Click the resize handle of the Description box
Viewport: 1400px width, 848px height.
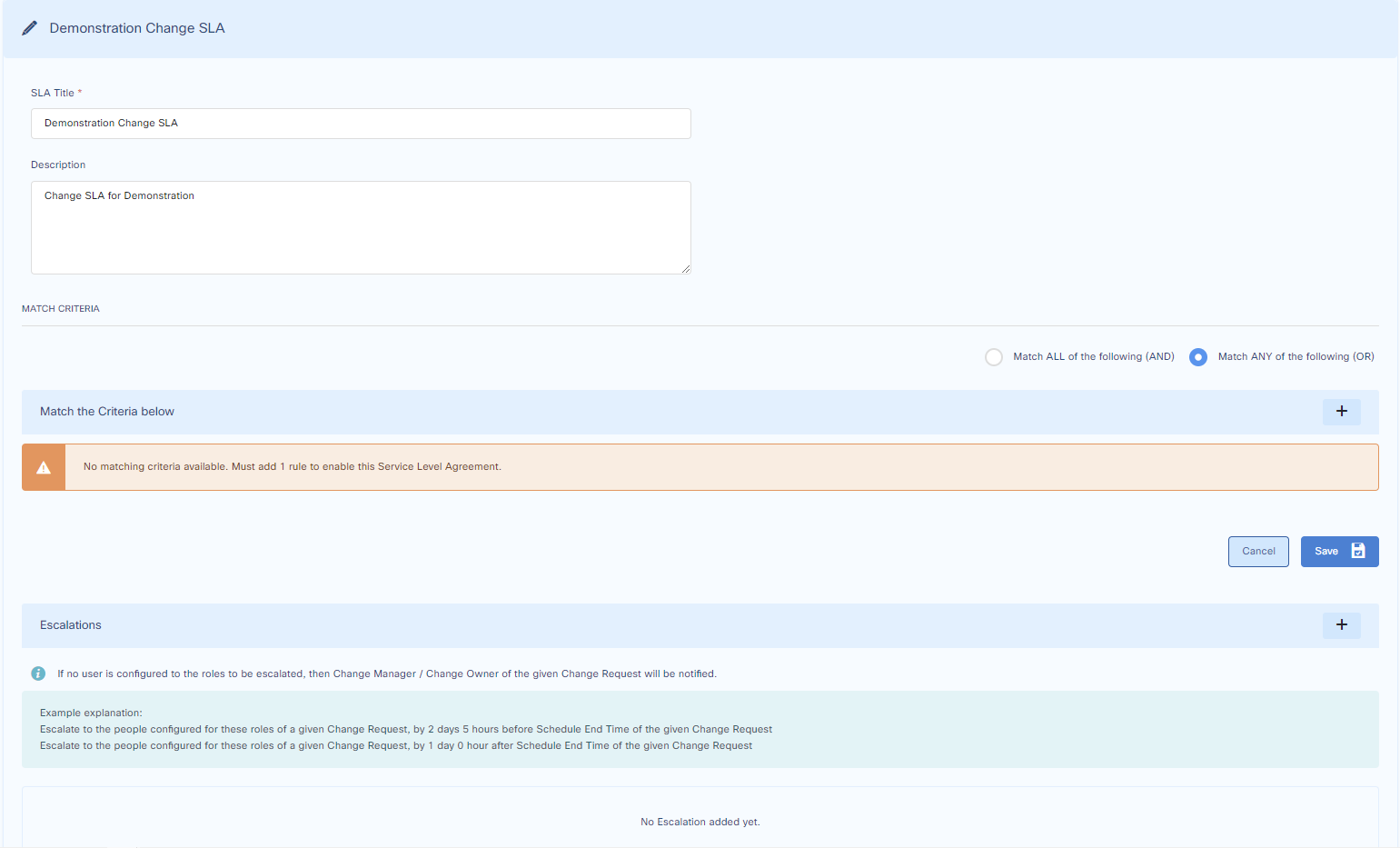(x=686, y=270)
